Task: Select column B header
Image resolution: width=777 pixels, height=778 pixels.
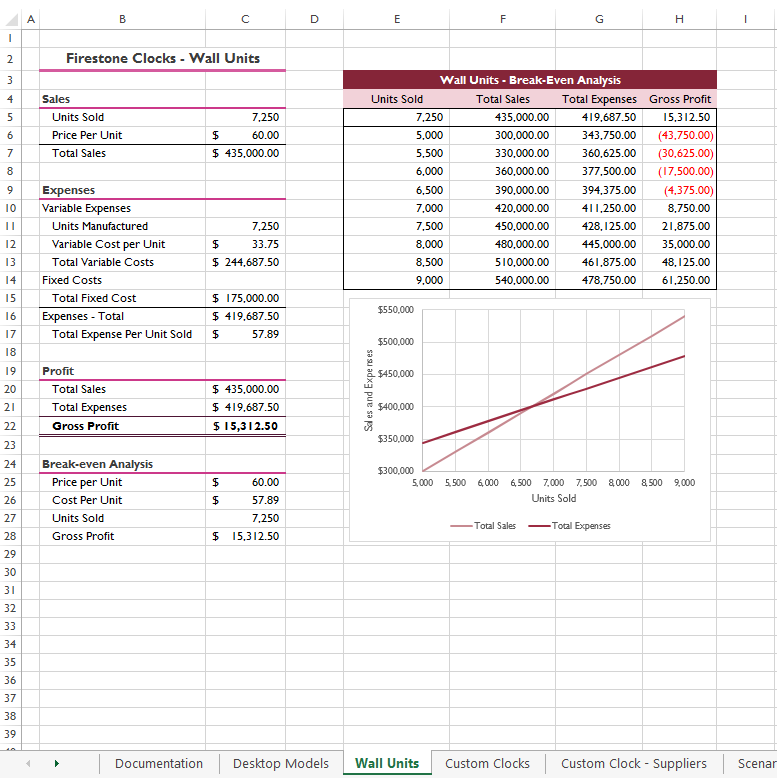Action: (x=122, y=19)
